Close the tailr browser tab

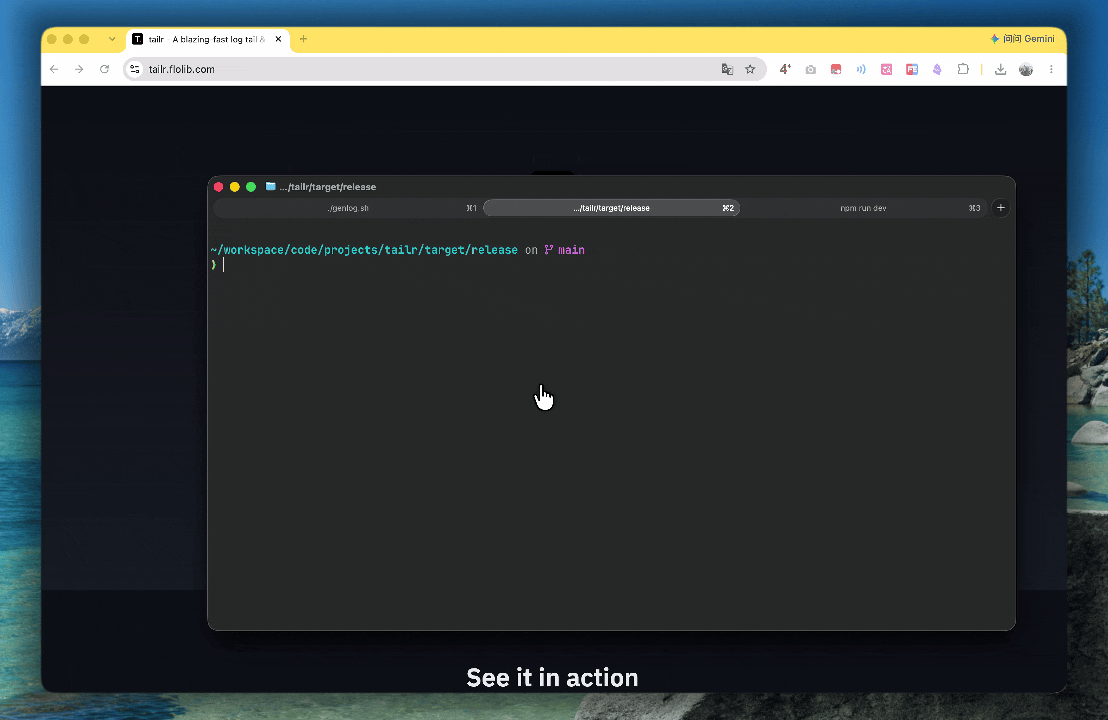[278, 40]
